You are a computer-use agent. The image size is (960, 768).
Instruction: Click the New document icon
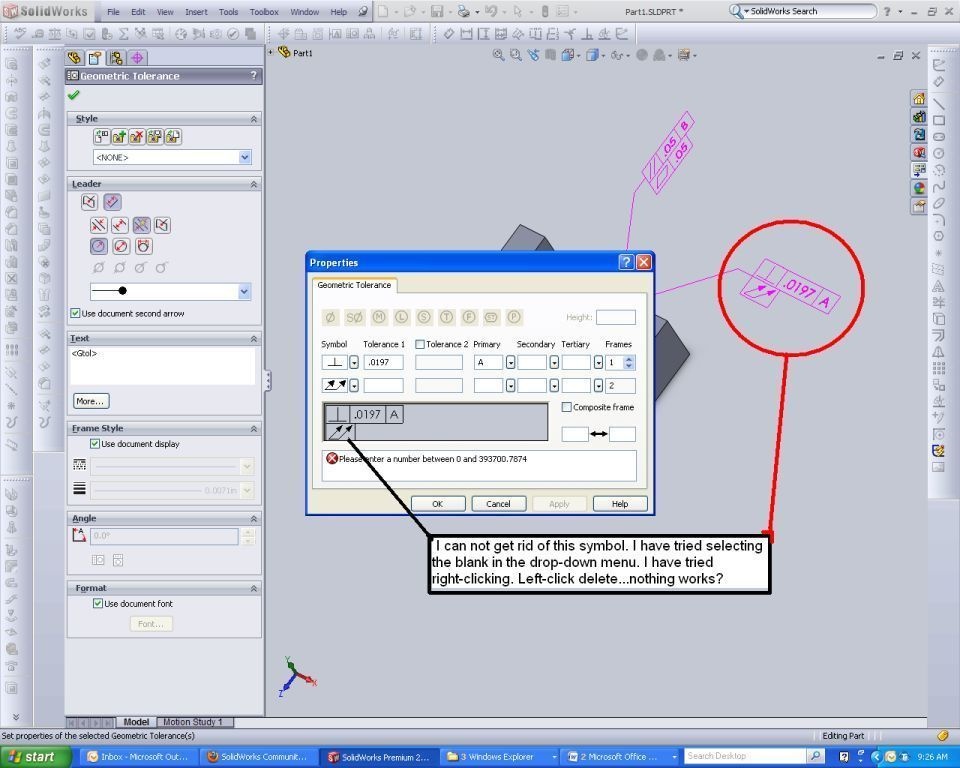pyautogui.click(x=383, y=11)
